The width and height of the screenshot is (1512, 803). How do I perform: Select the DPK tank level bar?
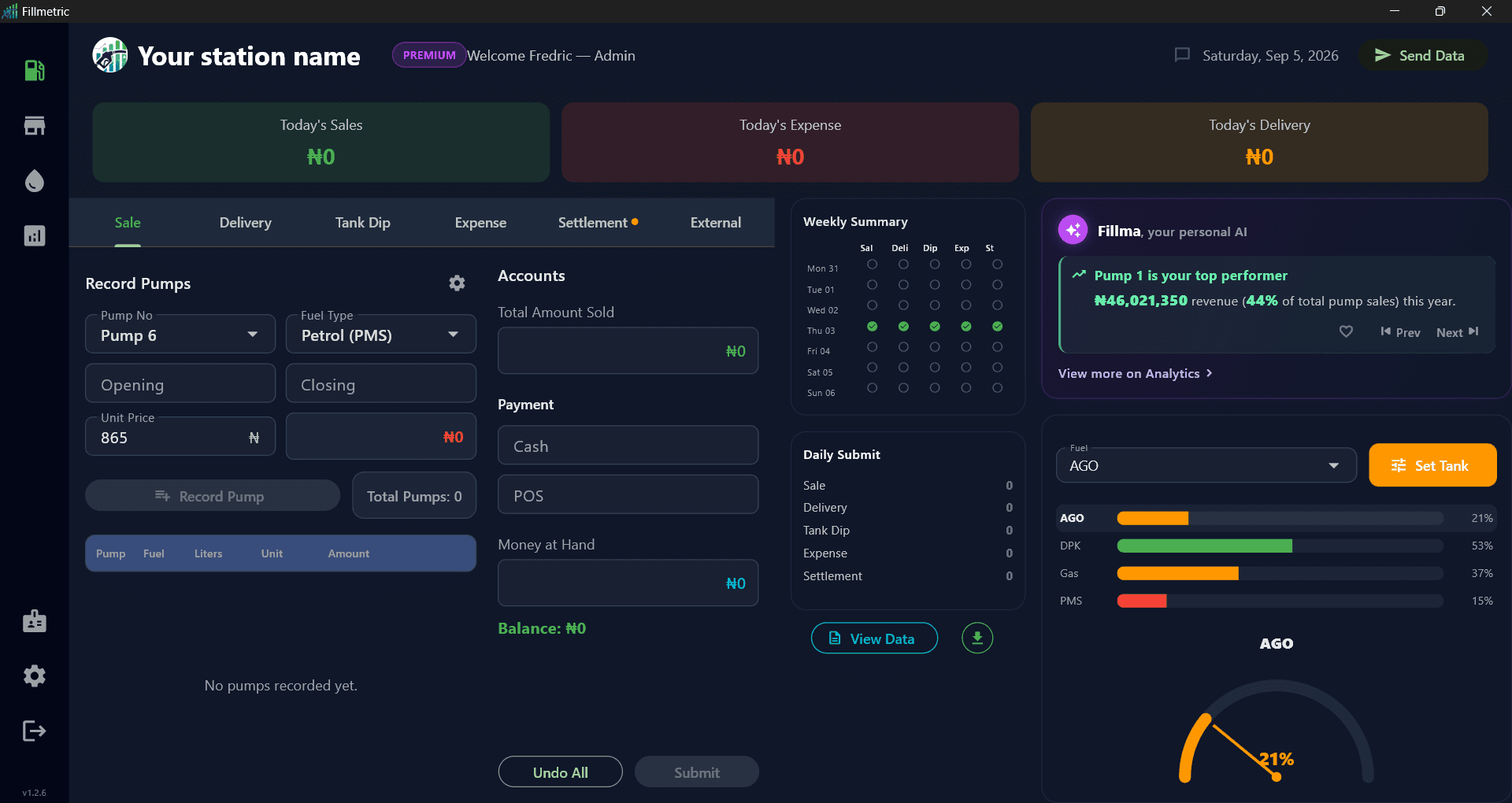point(1280,546)
